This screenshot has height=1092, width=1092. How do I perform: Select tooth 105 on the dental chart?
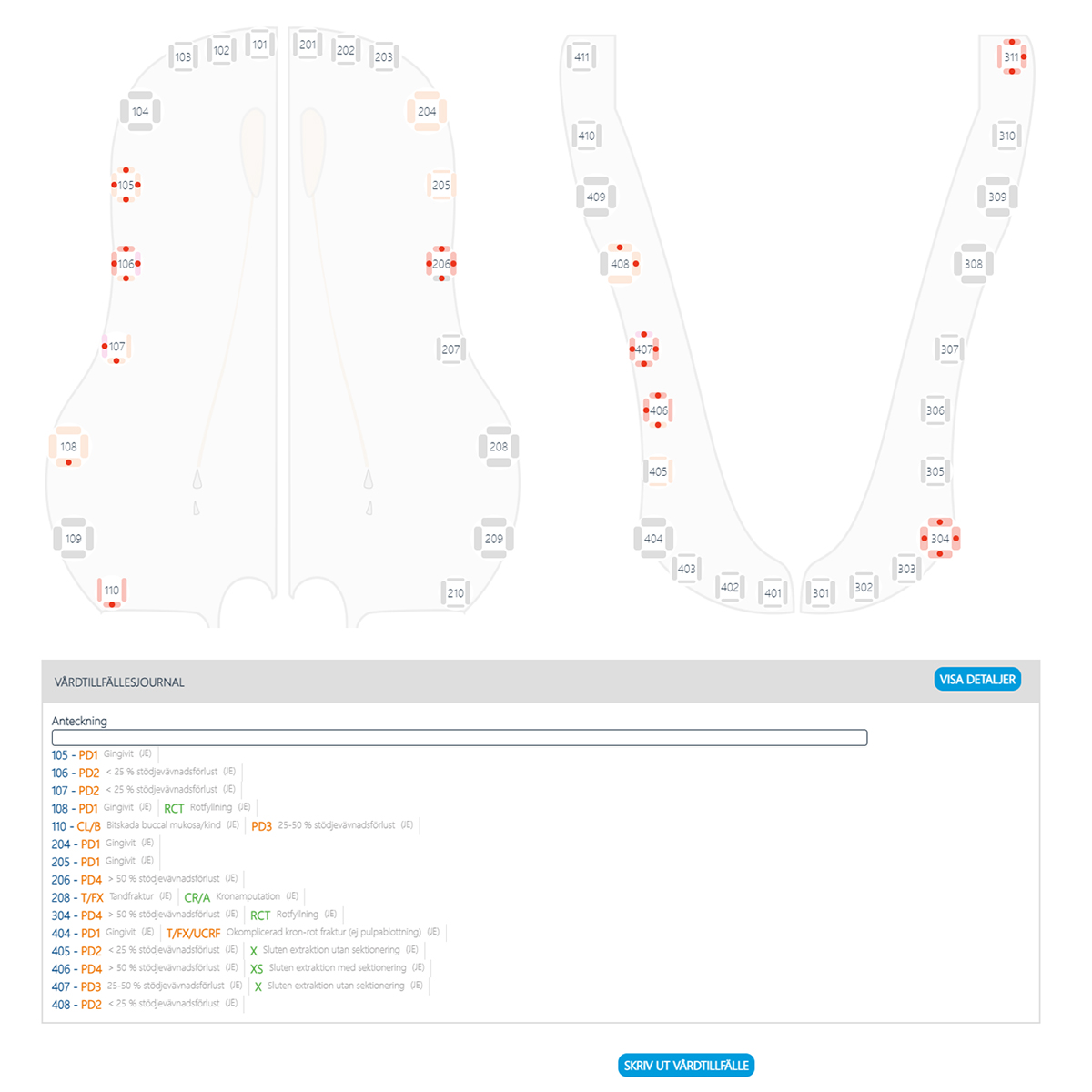pos(126,185)
